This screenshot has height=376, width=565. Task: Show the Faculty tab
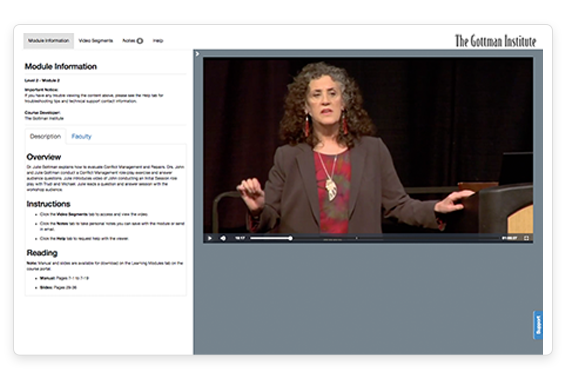tap(81, 136)
